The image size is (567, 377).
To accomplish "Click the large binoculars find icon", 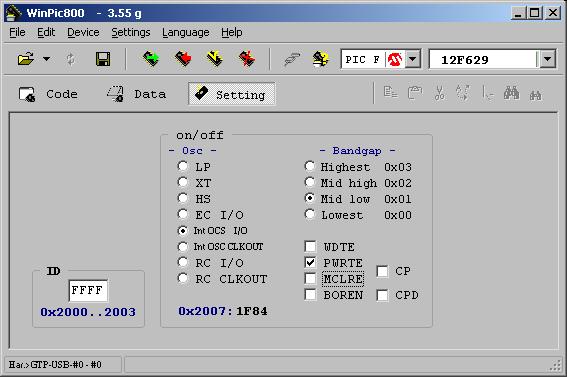I will pos(512,93).
